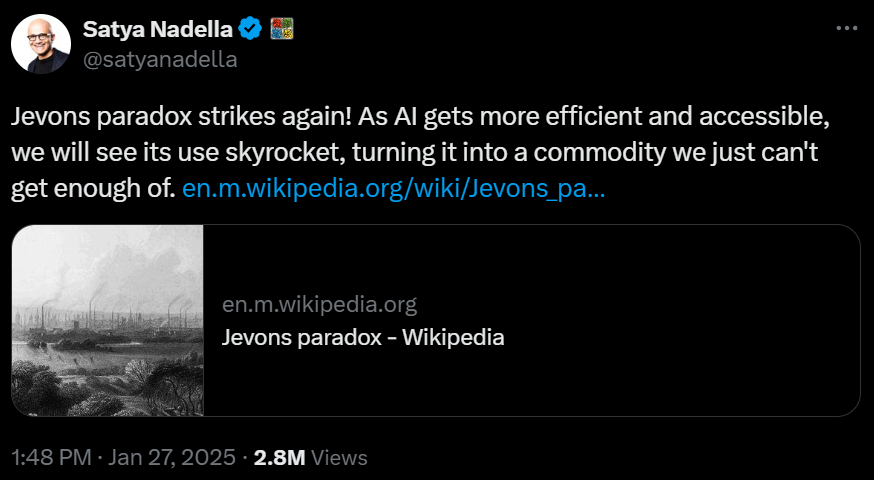Click the 2.8M view count number
Viewport: 874px width, 480px height.
pyautogui.click(x=280, y=457)
